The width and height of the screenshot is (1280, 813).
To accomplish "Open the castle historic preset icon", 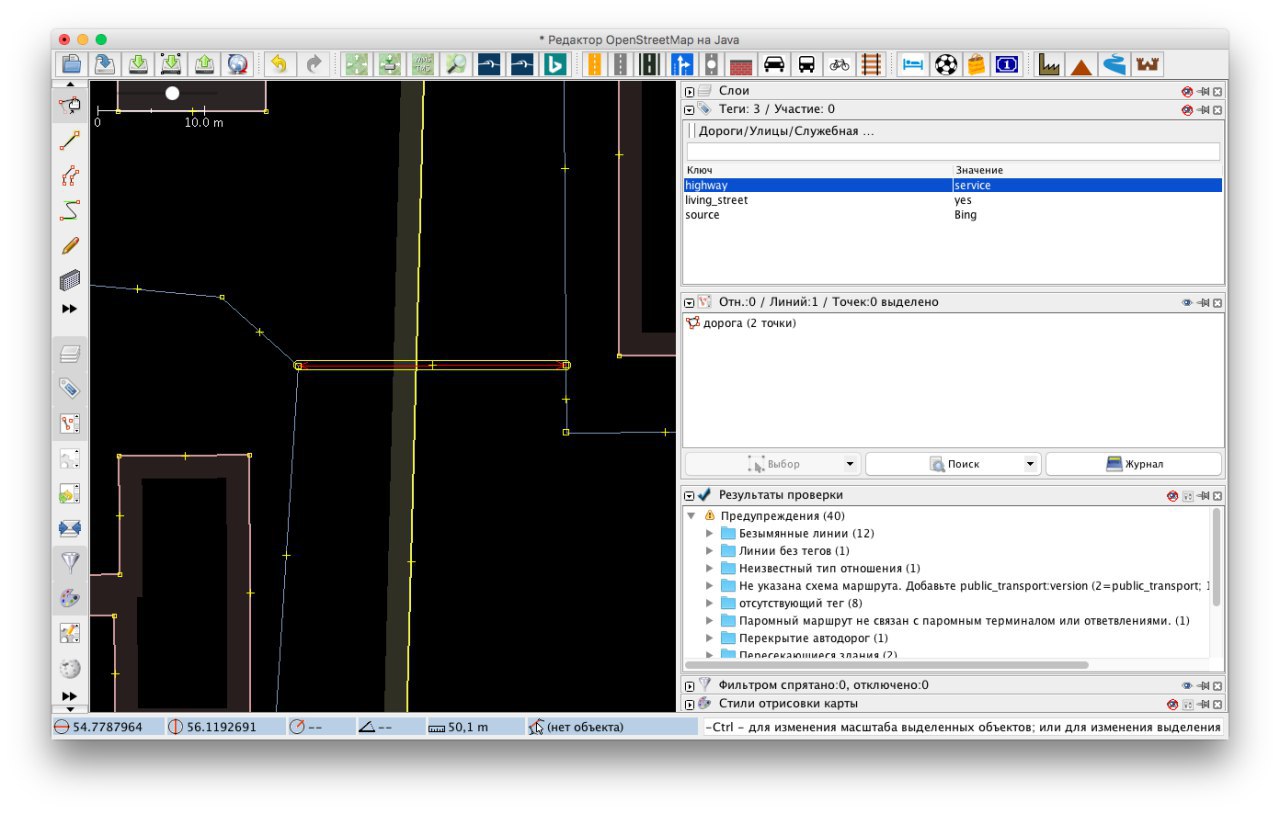I will point(1147,64).
